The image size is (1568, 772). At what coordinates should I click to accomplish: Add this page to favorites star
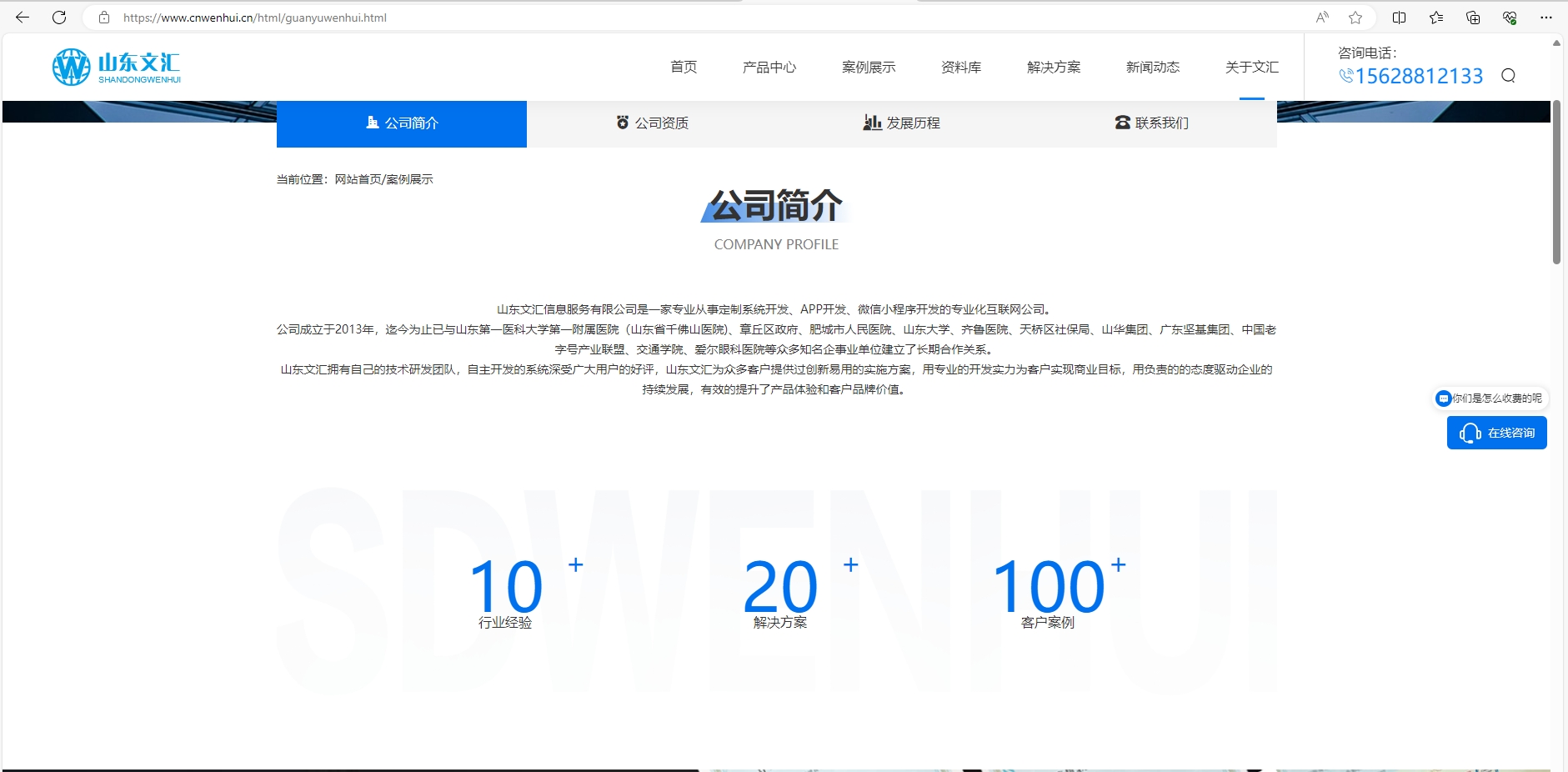1355,17
